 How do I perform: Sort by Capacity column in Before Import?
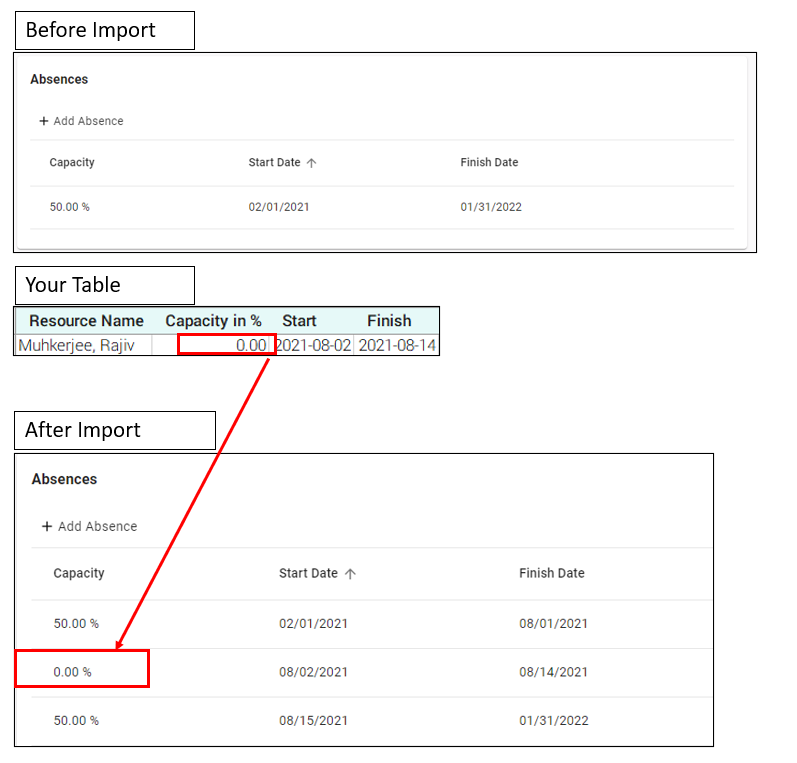pyautogui.click(x=72, y=162)
